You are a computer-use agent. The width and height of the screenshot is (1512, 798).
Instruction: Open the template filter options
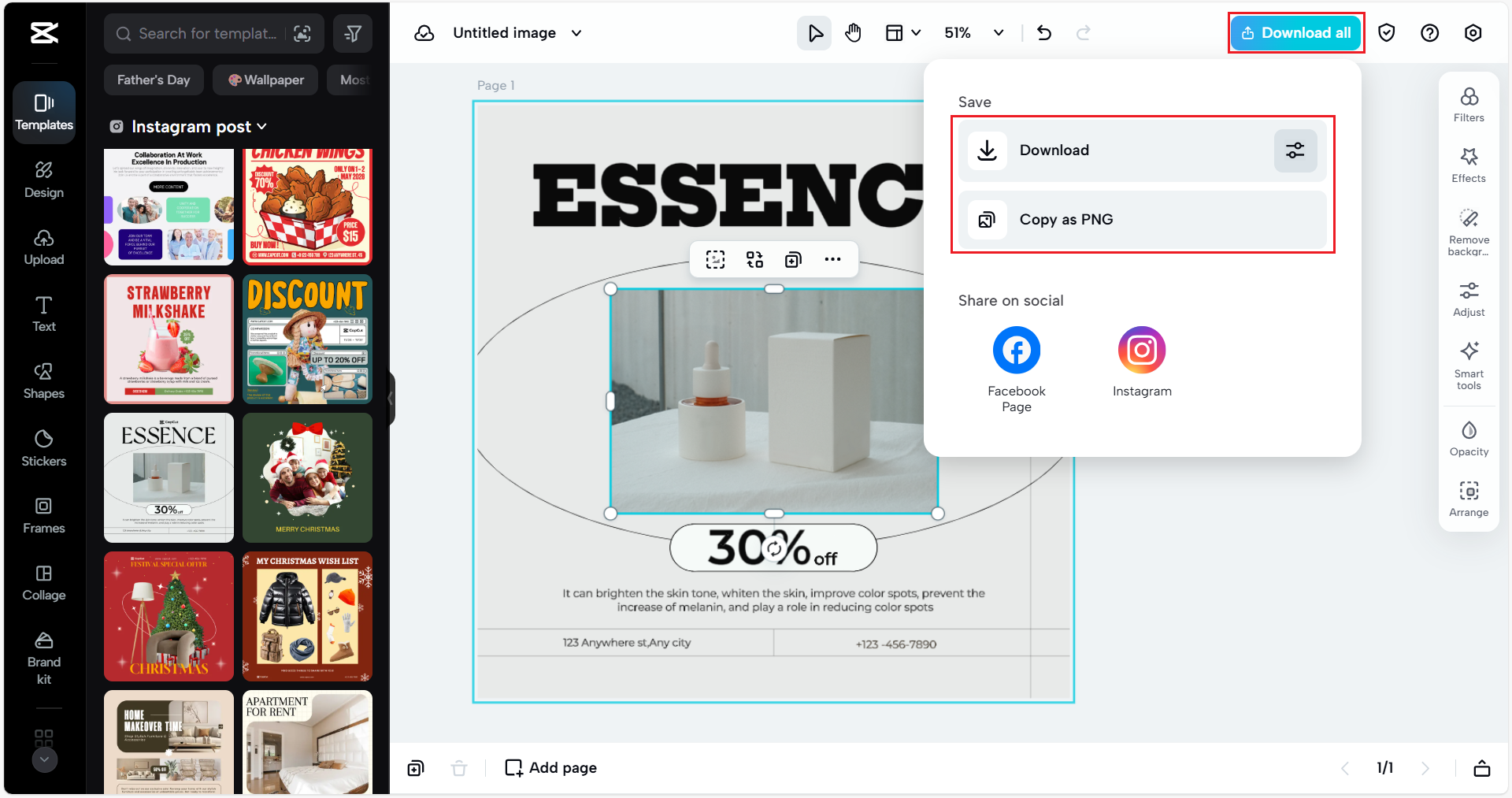[353, 34]
